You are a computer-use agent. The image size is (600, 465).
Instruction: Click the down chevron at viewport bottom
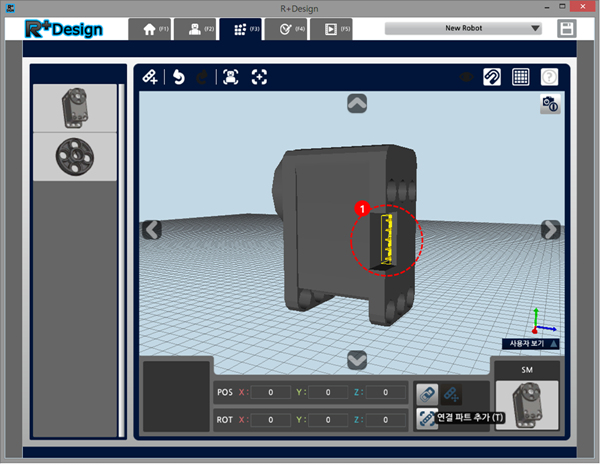[x=357, y=360]
